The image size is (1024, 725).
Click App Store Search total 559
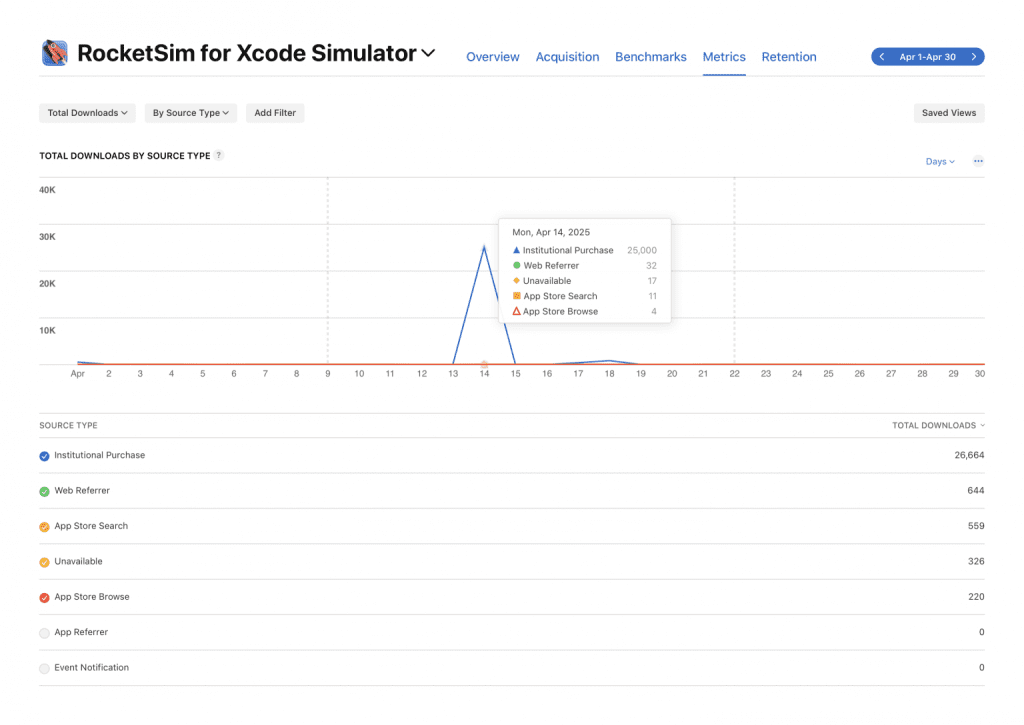point(976,526)
